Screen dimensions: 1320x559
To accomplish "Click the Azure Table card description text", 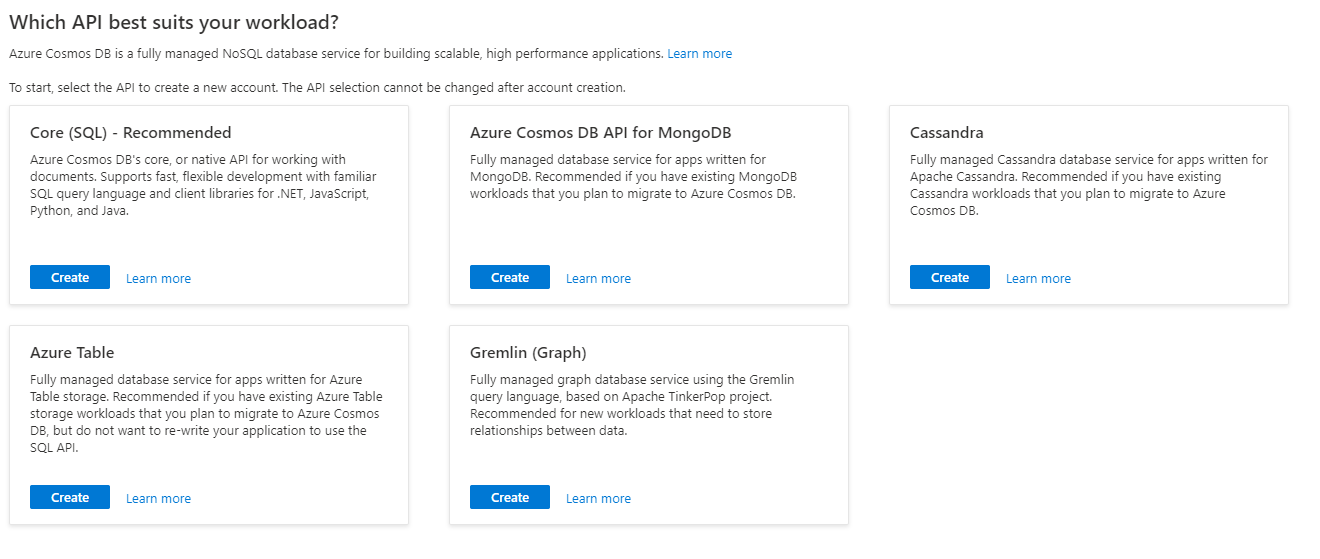I will pyautogui.click(x=198, y=413).
